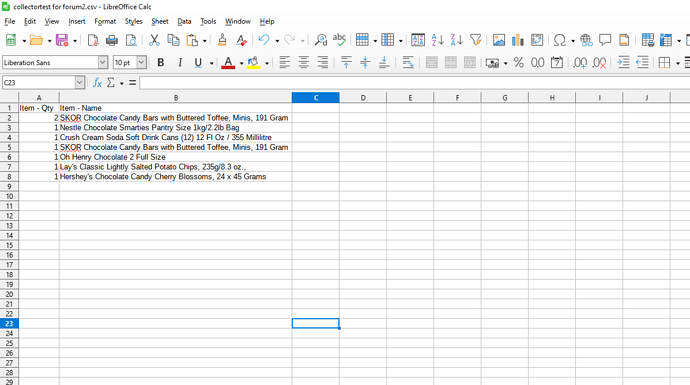The height and width of the screenshot is (385, 690).
Task: Click the Open folder icon
Action: coord(36,40)
